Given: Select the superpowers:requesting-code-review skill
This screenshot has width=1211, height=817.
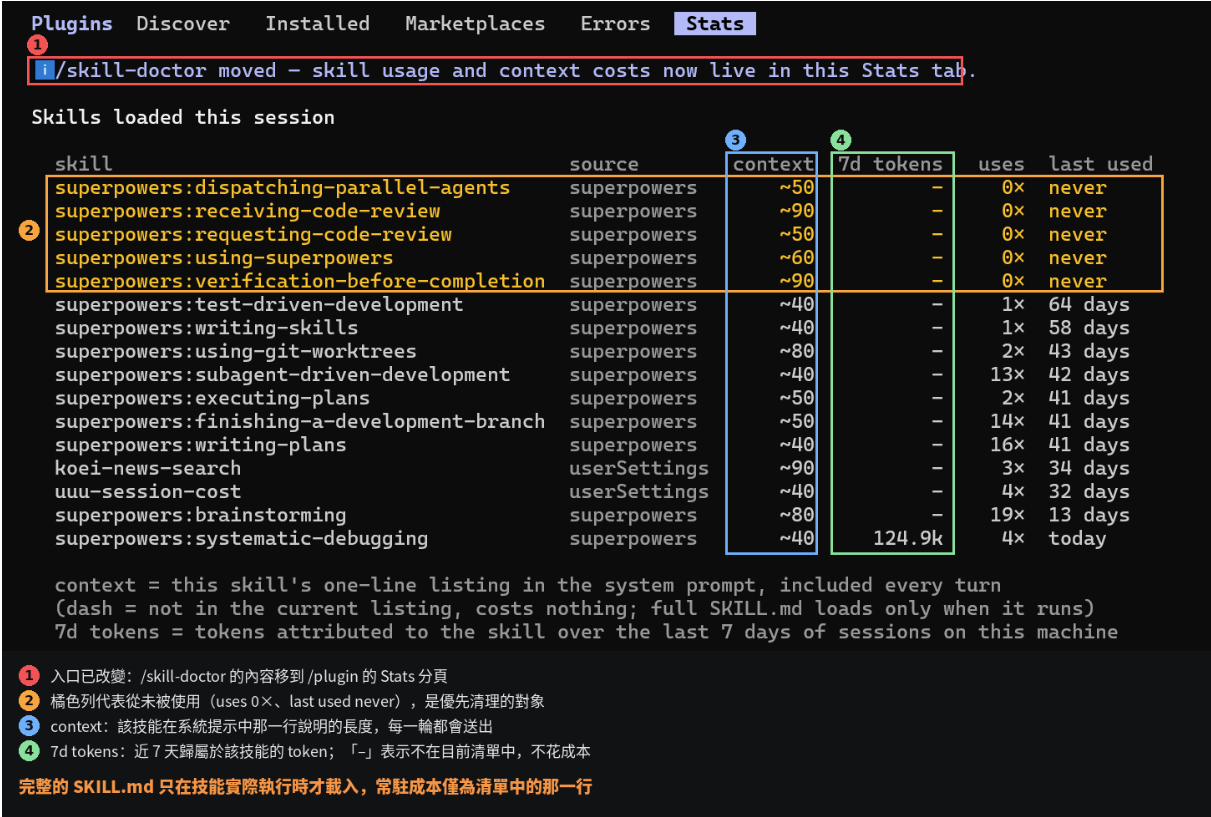Looking at the screenshot, I should click(x=253, y=235).
